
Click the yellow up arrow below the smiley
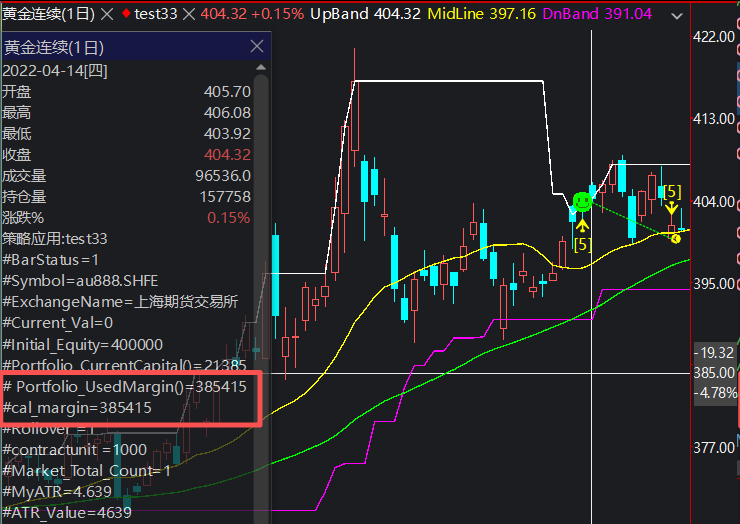tap(582, 226)
